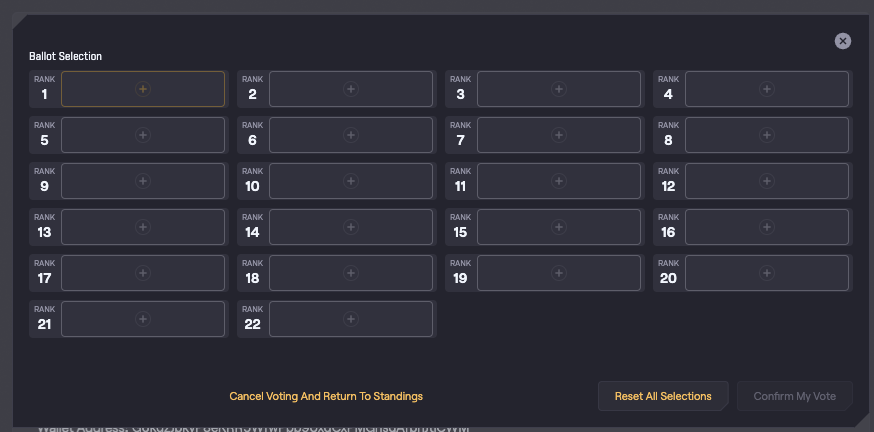
Task: Add a selection to Rank 21
Action: tap(143, 319)
